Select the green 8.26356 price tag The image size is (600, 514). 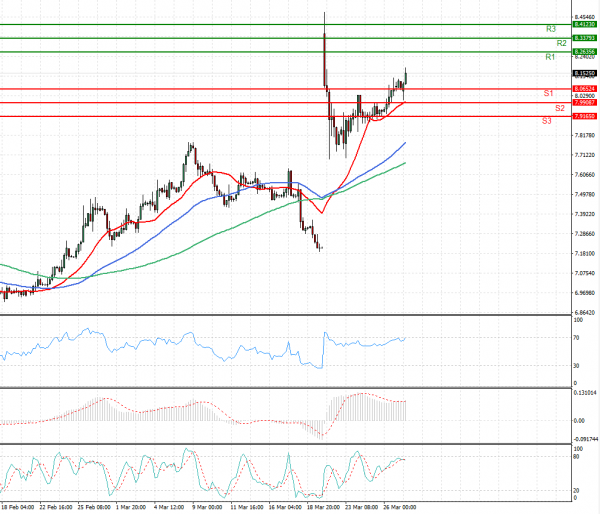click(585, 52)
